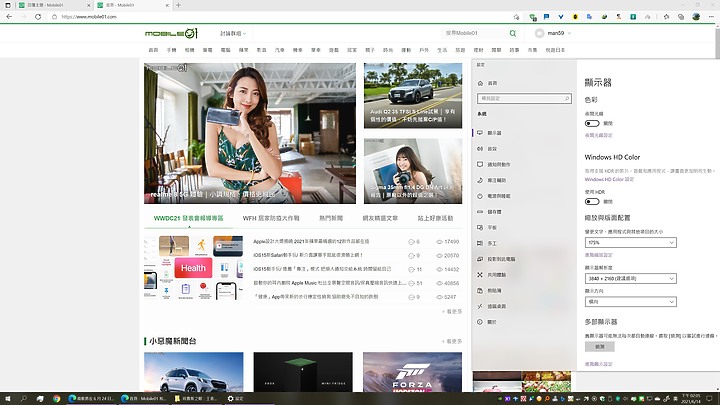
Task: Click the Windows Start button
Action: [x=9, y=397]
